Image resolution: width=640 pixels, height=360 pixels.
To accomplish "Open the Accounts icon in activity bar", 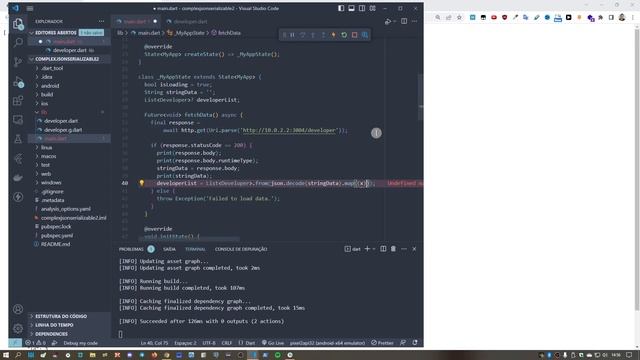I will (18, 309).
